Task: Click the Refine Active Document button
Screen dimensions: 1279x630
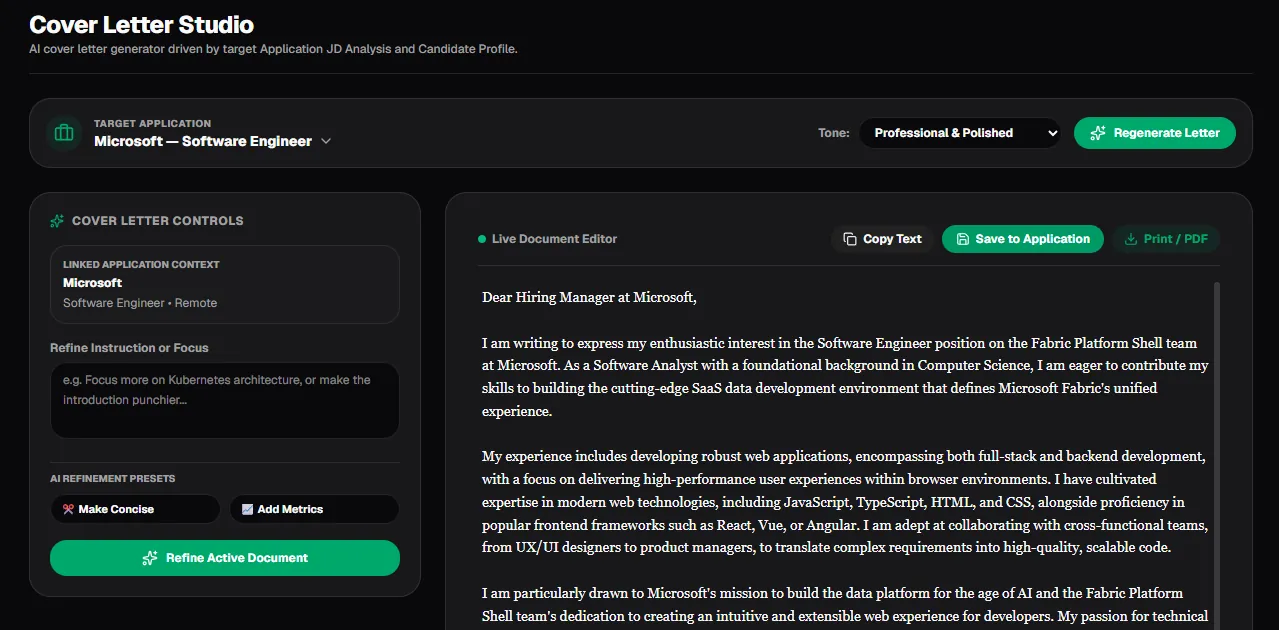Action: [225, 558]
